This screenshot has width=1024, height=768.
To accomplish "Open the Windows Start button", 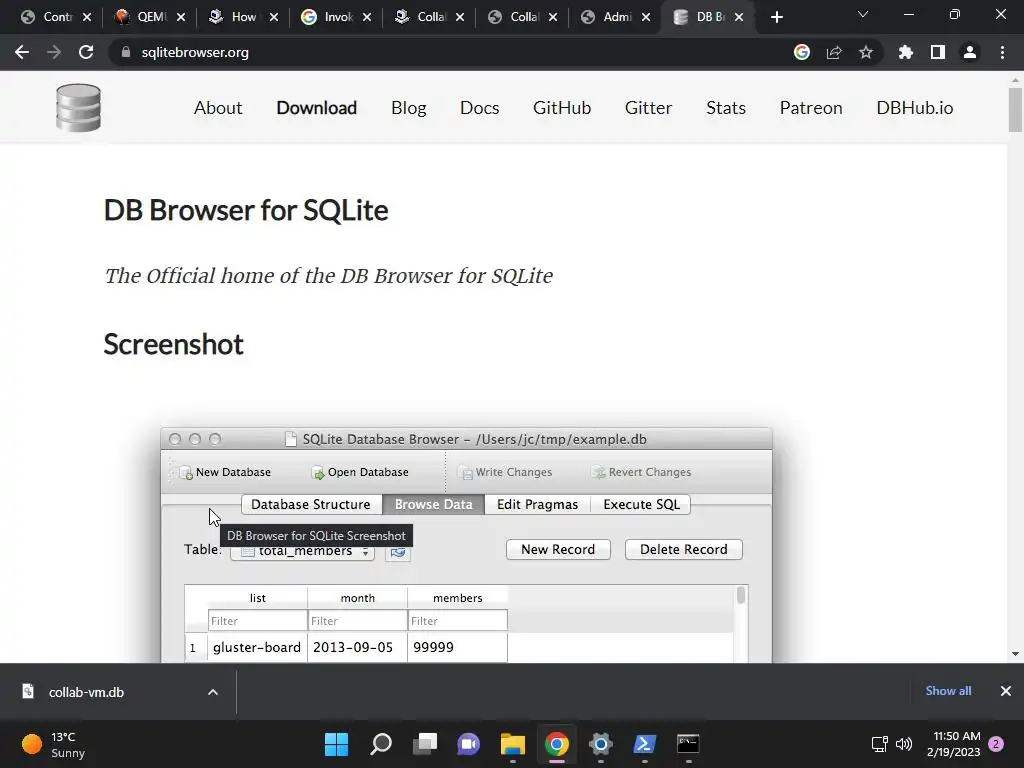I will (336, 744).
